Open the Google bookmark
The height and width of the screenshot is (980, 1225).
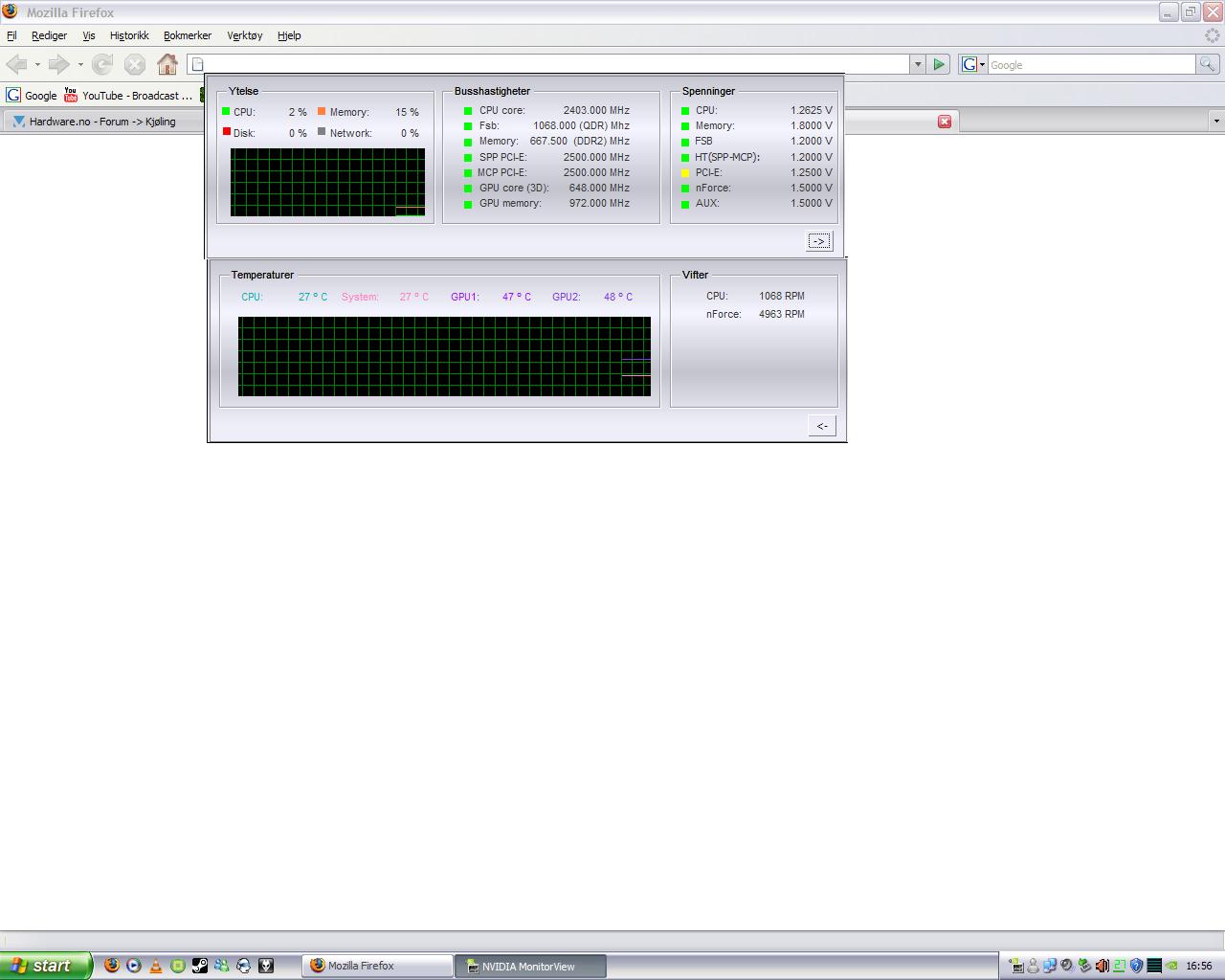32,96
